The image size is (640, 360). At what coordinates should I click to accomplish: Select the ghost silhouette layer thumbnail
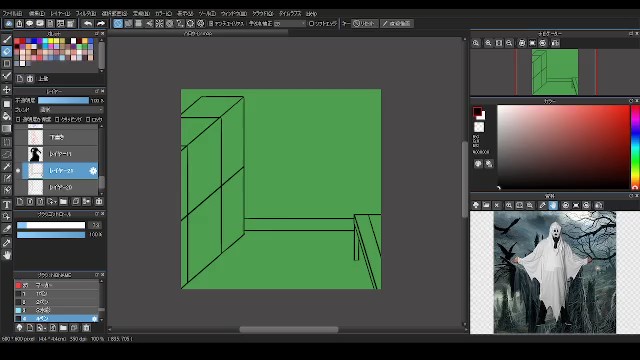[x=36, y=154]
